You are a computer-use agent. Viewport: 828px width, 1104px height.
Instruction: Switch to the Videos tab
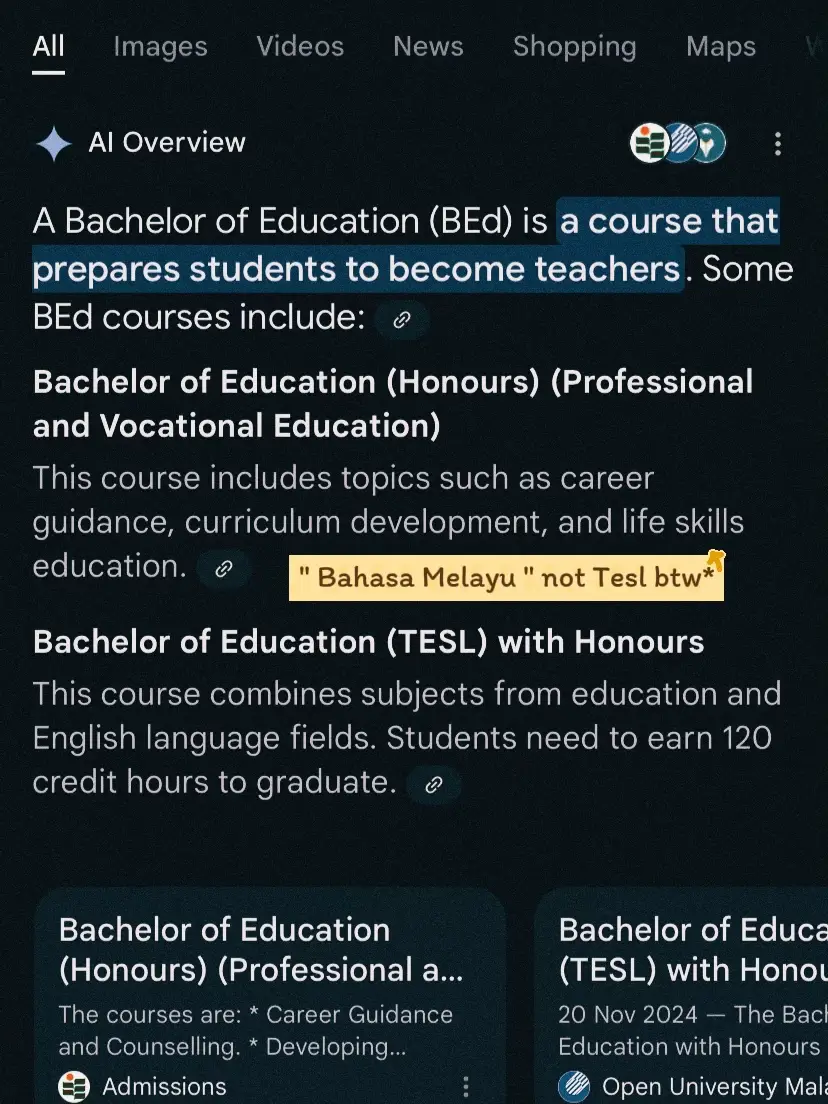coord(300,46)
